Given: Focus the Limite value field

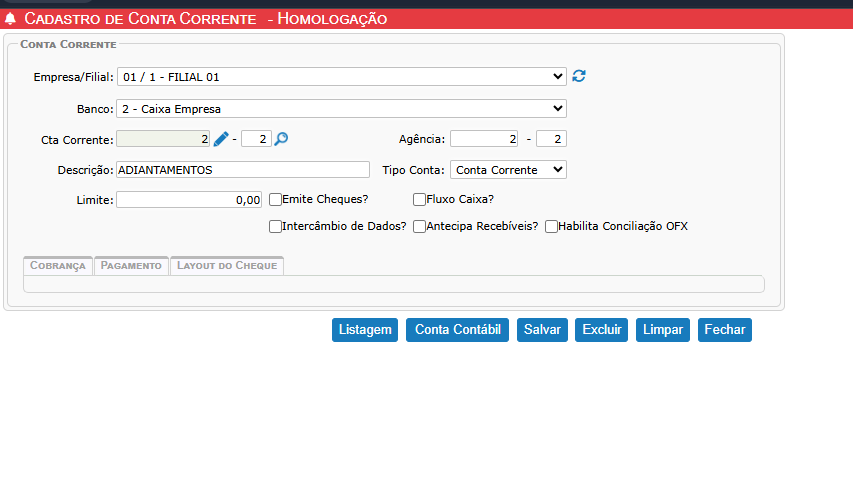Looking at the screenshot, I should 189,200.
